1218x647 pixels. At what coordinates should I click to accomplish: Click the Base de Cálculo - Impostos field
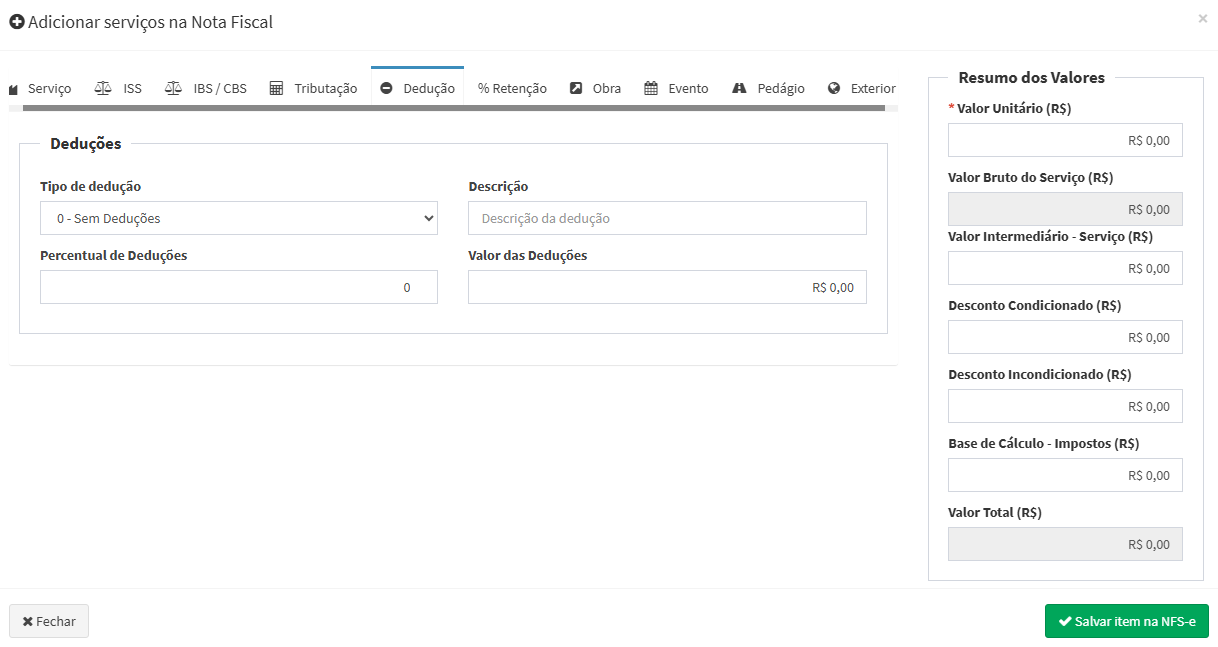pyautogui.click(x=1065, y=475)
